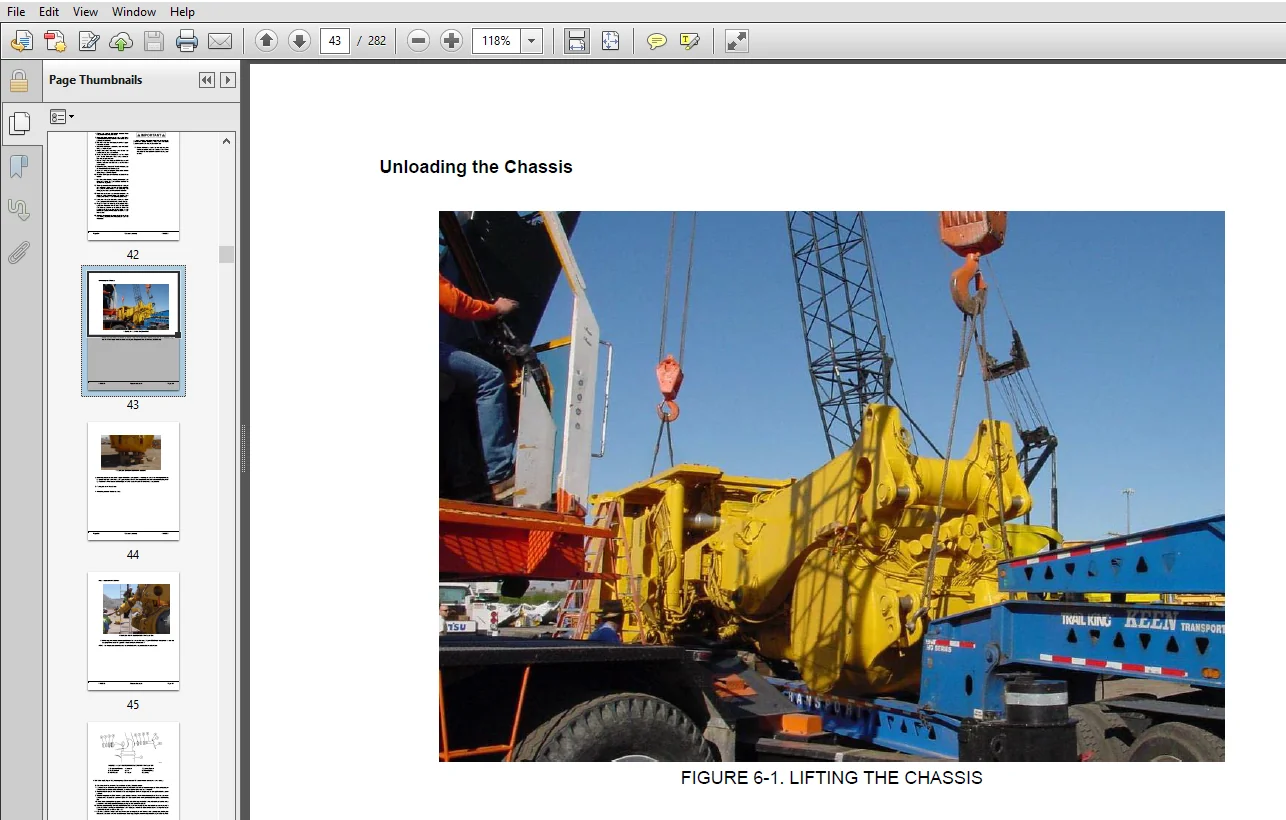Click the Create PDF toolbar icon
Screen dimensions: 1286x820
(55, 41)
